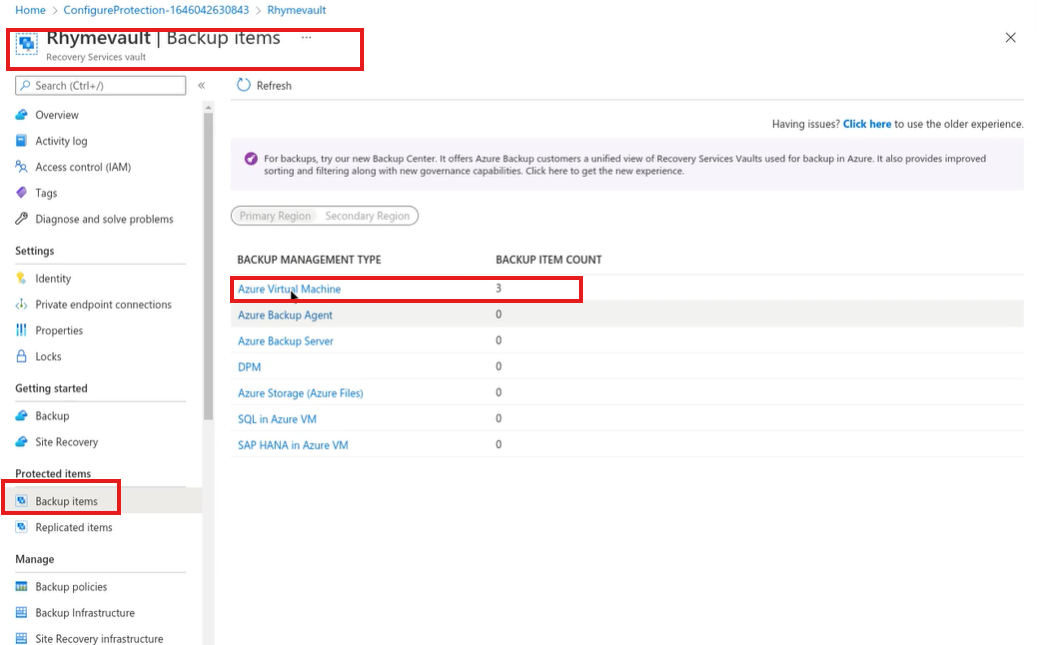Click the Site Recovery cloud icon

(x=22, y=441)
